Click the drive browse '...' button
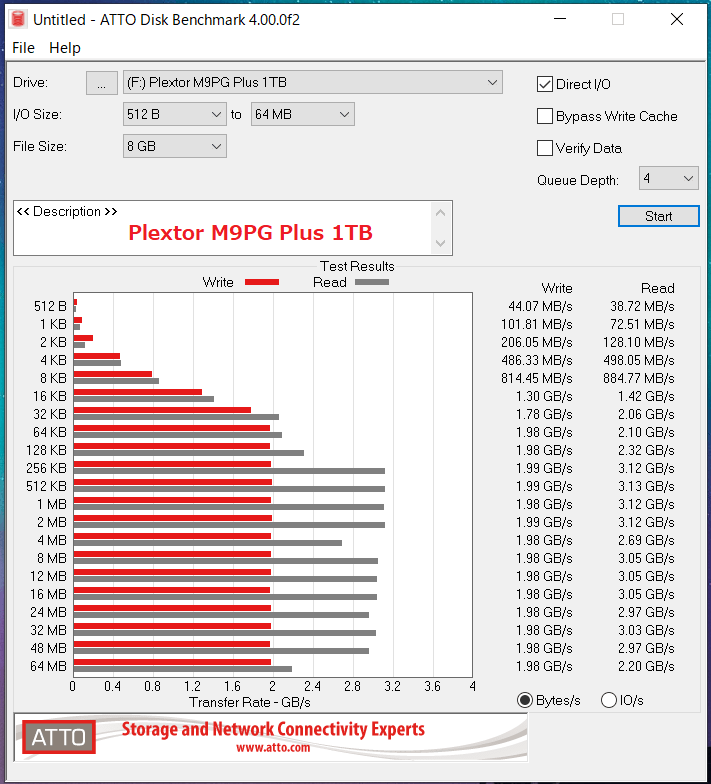The height and width of the screenshot is (784, 711). click(102, 82)
